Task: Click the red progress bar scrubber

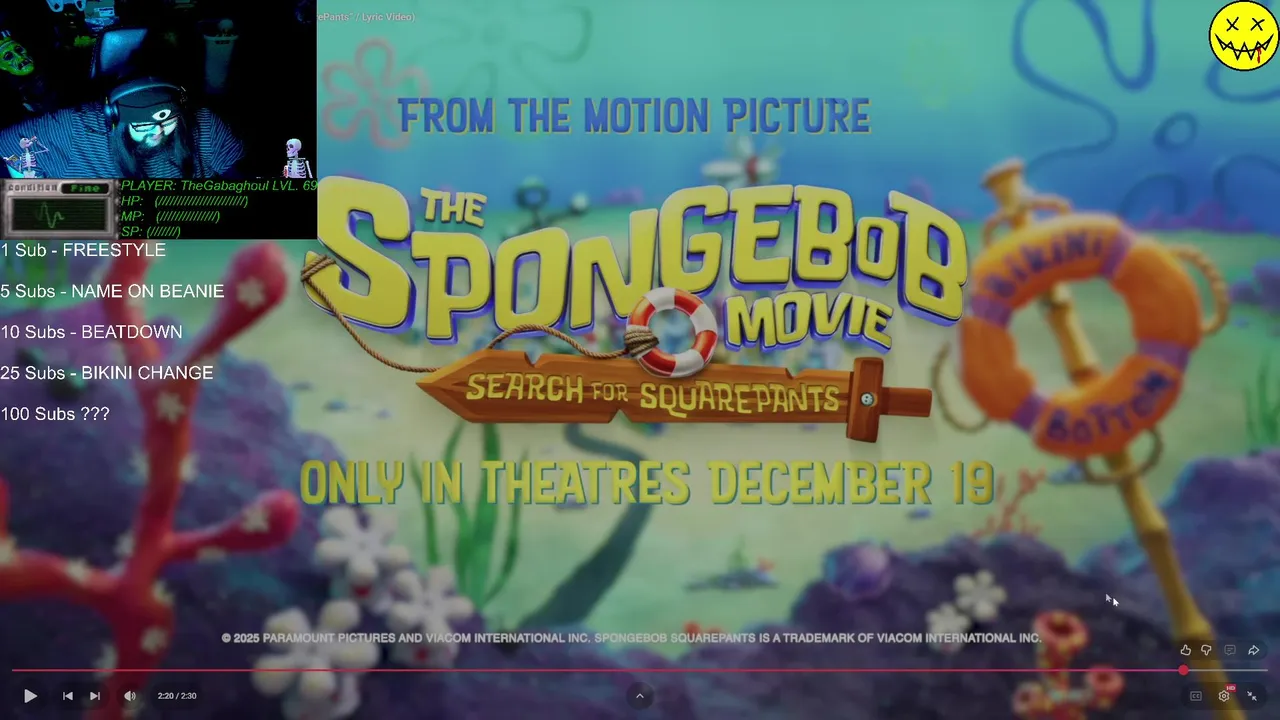Action: coord(1183,670)
